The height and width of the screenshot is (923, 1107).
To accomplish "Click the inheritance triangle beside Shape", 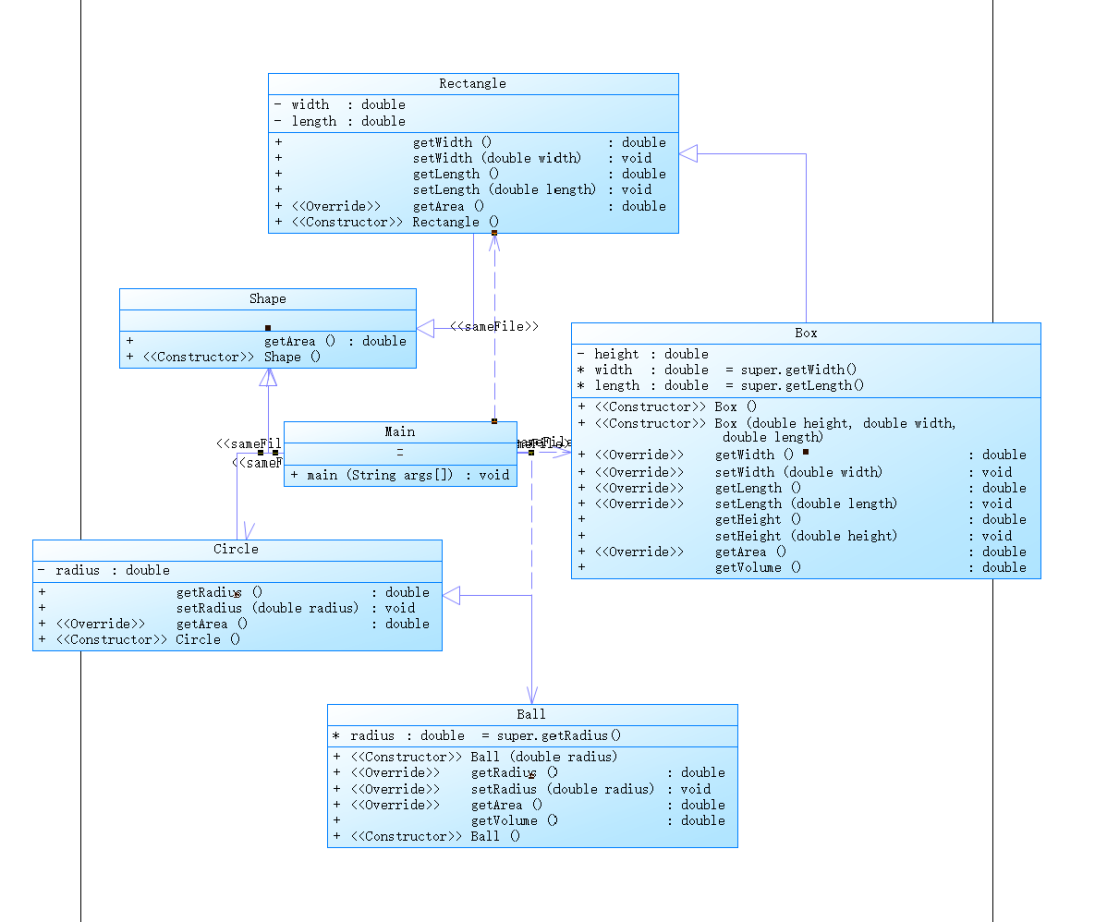I will click(426, 328).
